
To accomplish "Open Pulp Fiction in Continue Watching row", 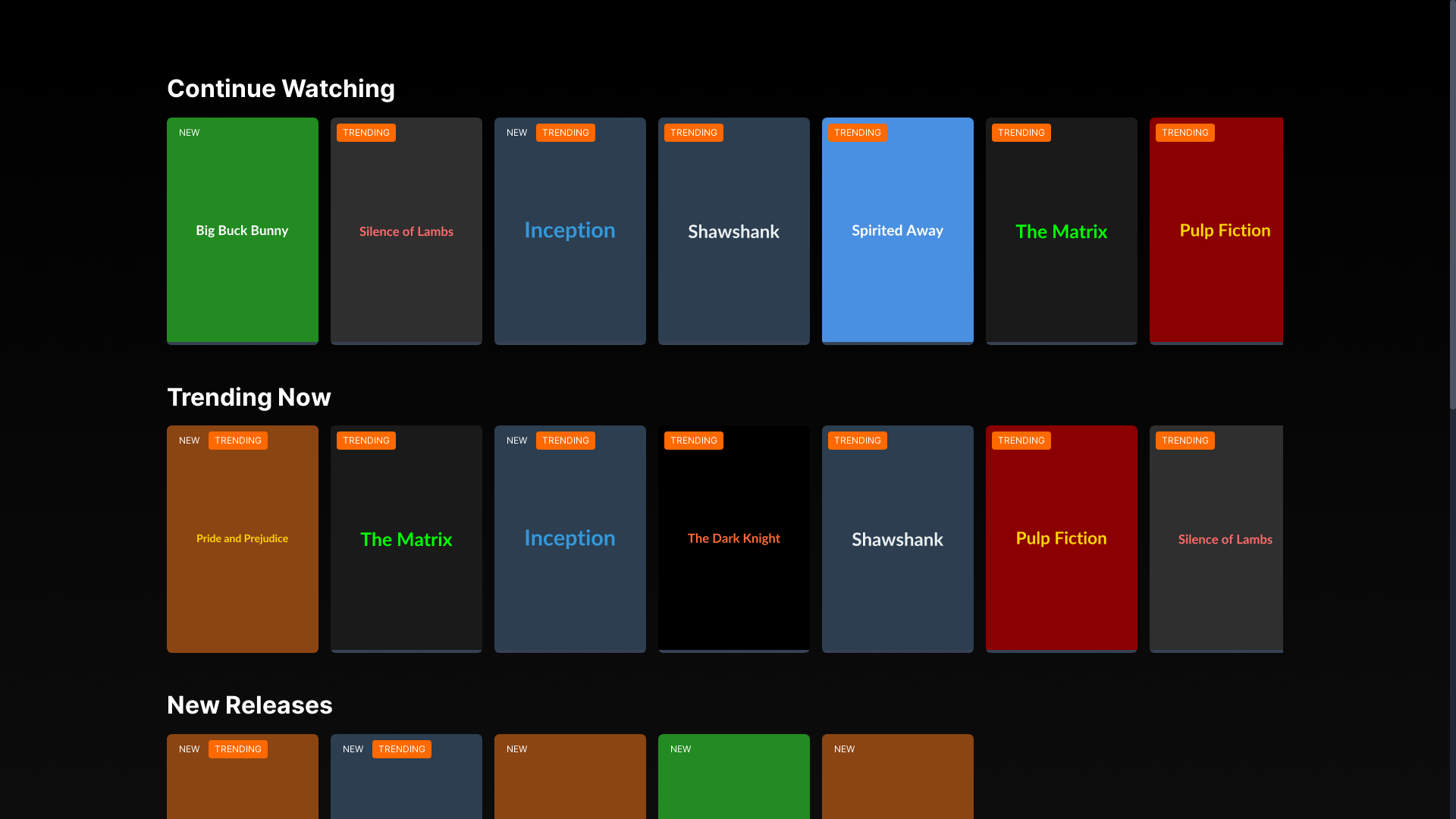I will click(1216, 231).
